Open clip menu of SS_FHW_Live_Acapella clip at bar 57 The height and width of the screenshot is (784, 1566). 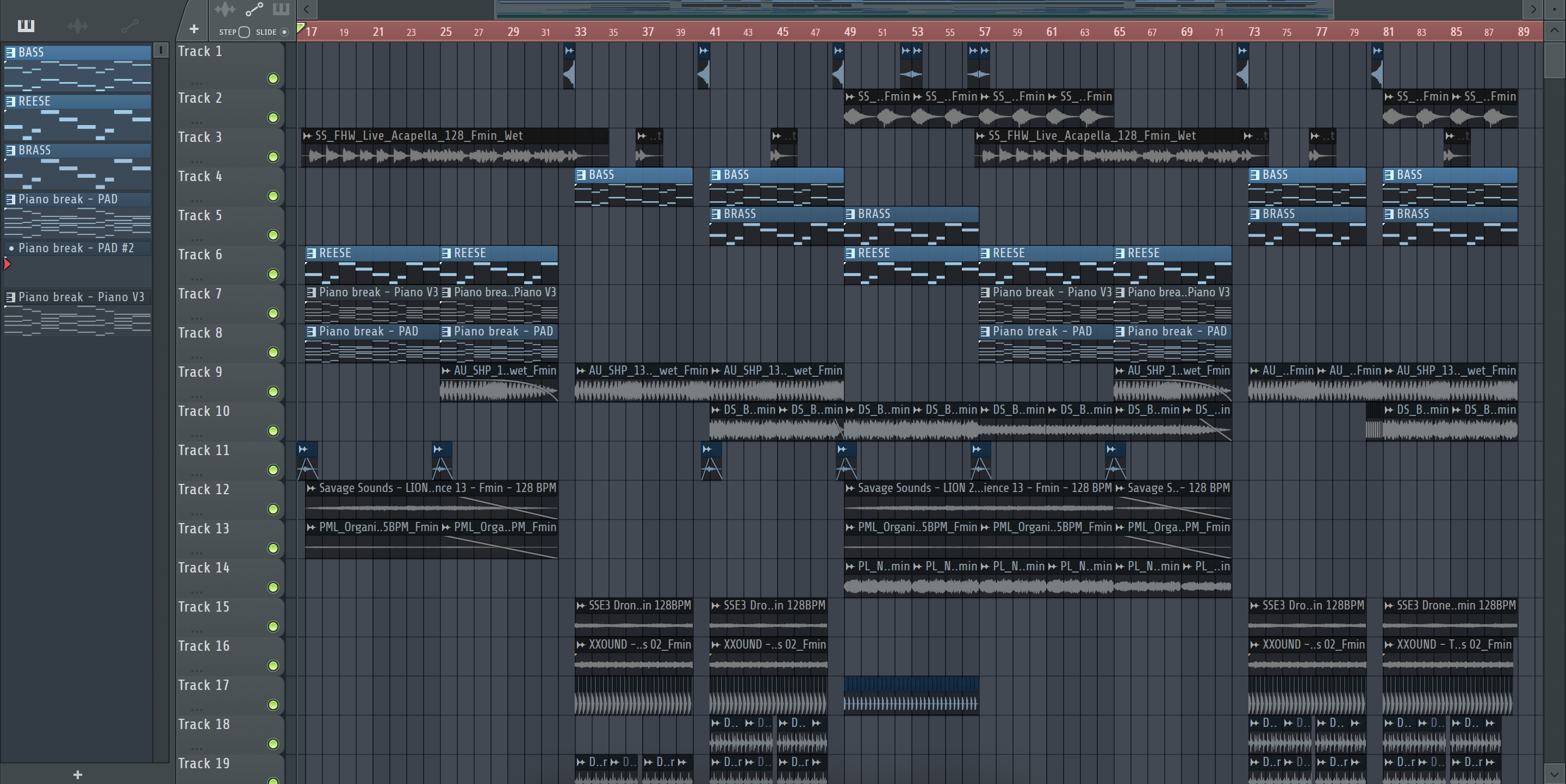(x=980, y=135)
